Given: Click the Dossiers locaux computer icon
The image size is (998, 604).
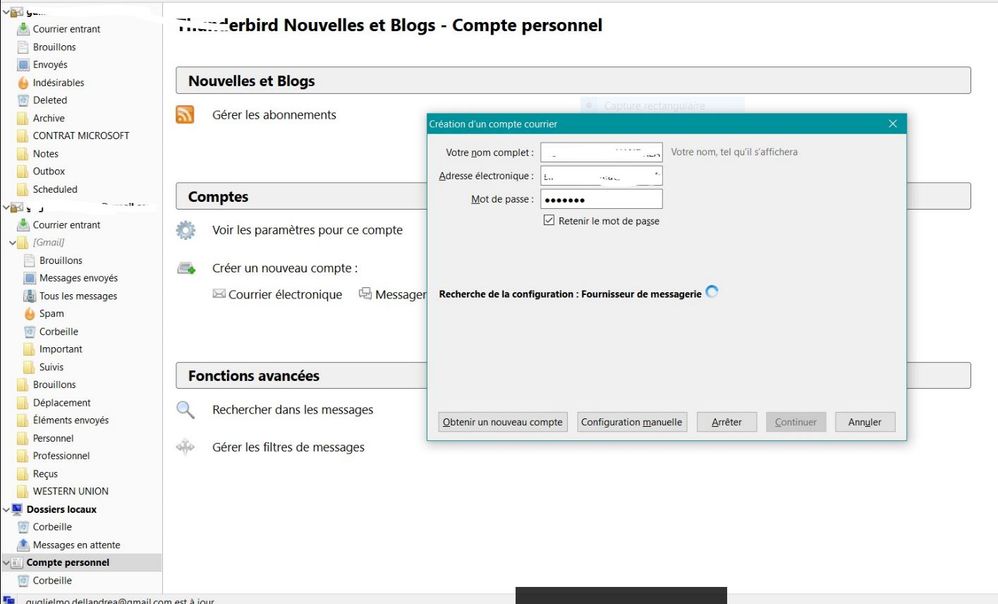Looking at the screenshot, I should (x=17, y=509).
